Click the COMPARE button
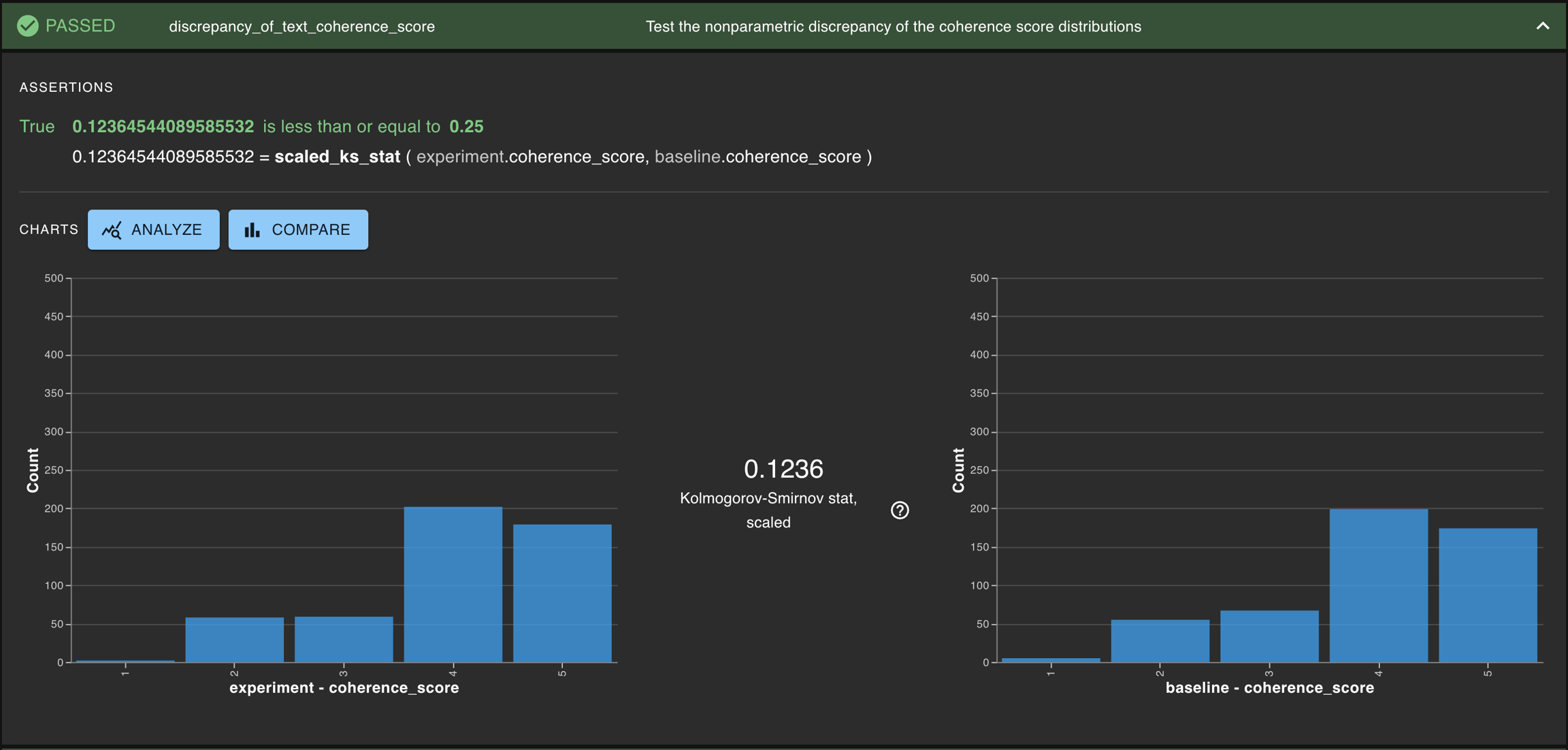 (x=298, y=229)
